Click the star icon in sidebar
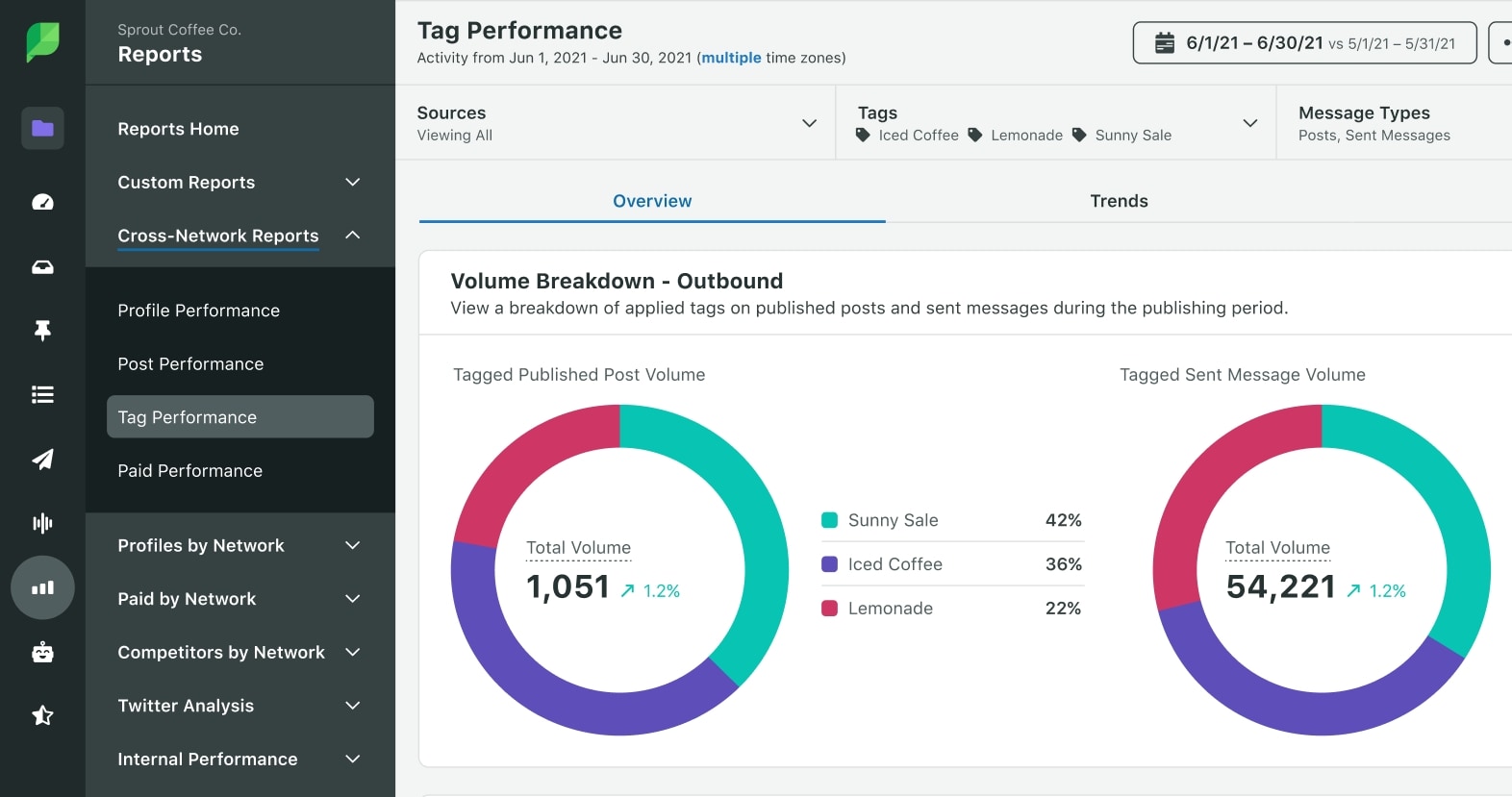Screen dimensions: 1512x797 tap(42, 715)
